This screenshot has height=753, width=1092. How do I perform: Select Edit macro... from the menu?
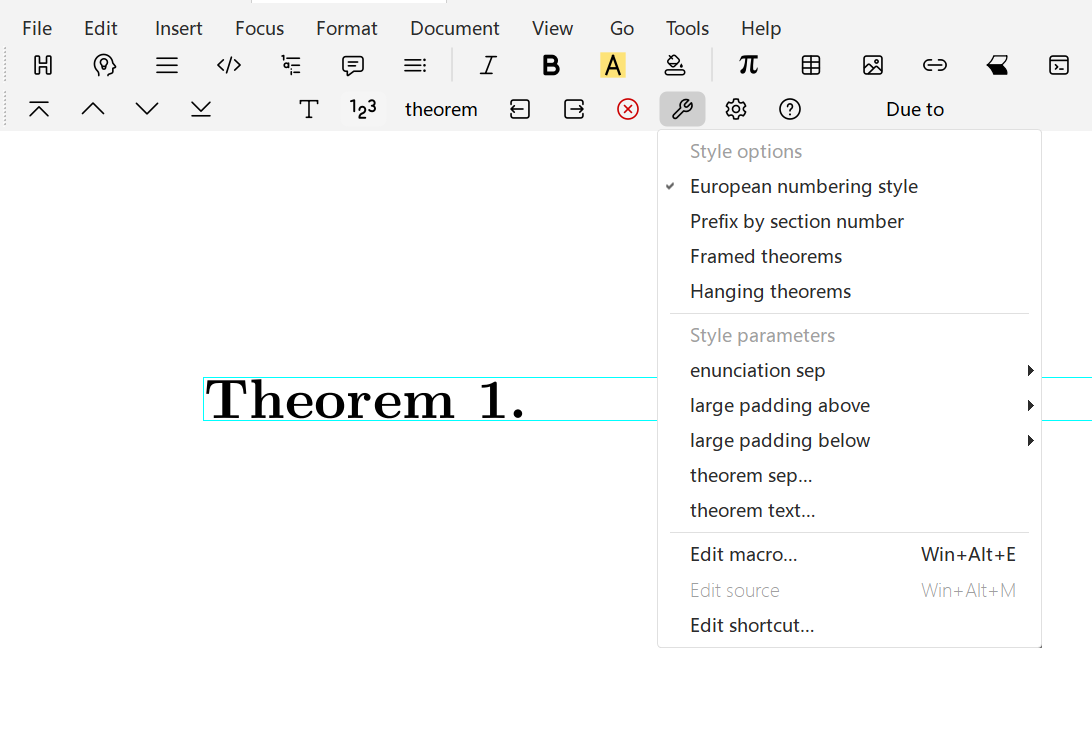(x=743, y=555)
